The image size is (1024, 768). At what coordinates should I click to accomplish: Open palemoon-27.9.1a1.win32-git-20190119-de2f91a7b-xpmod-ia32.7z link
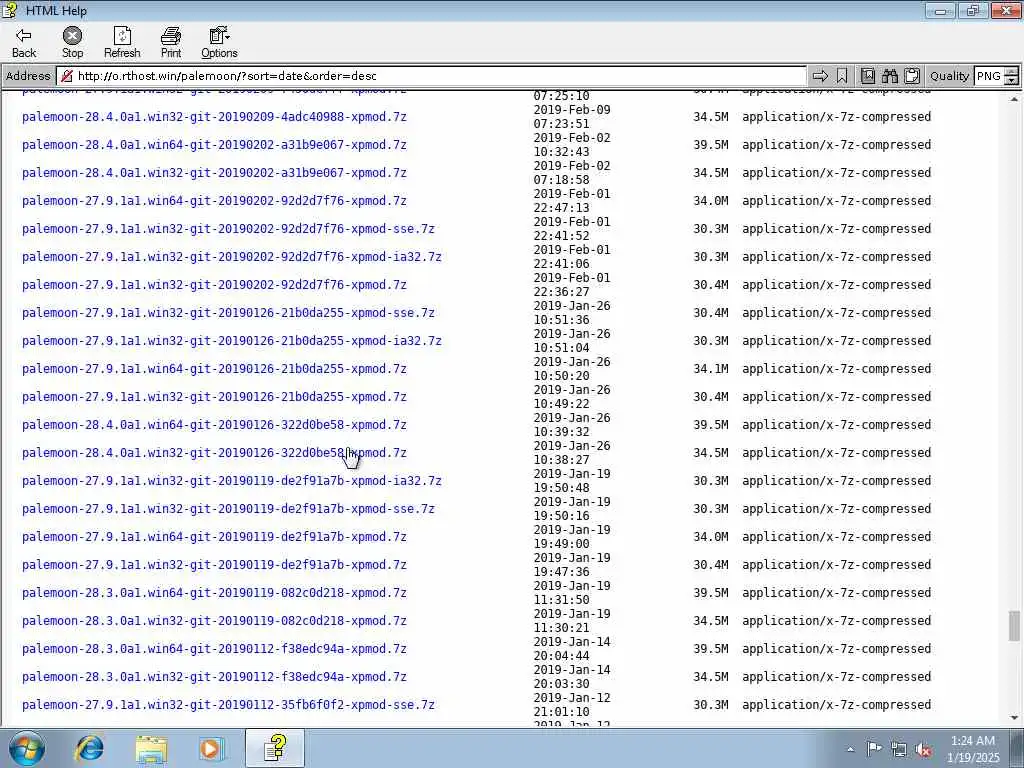pos(232,481)
